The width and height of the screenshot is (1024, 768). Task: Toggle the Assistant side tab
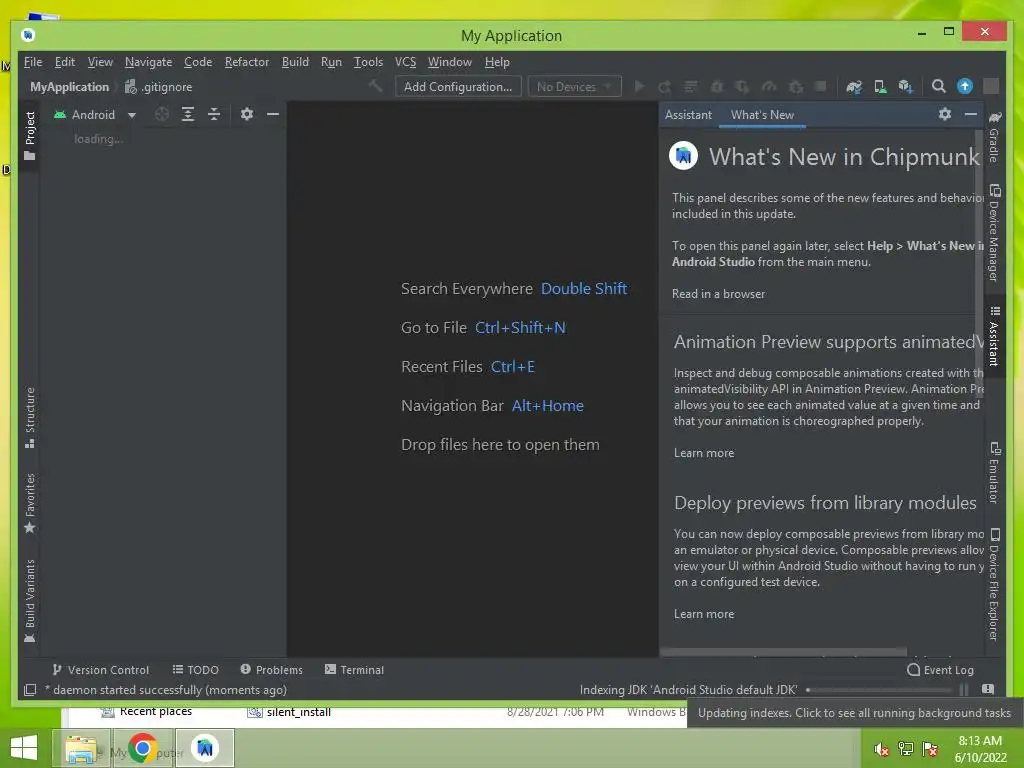994,336
